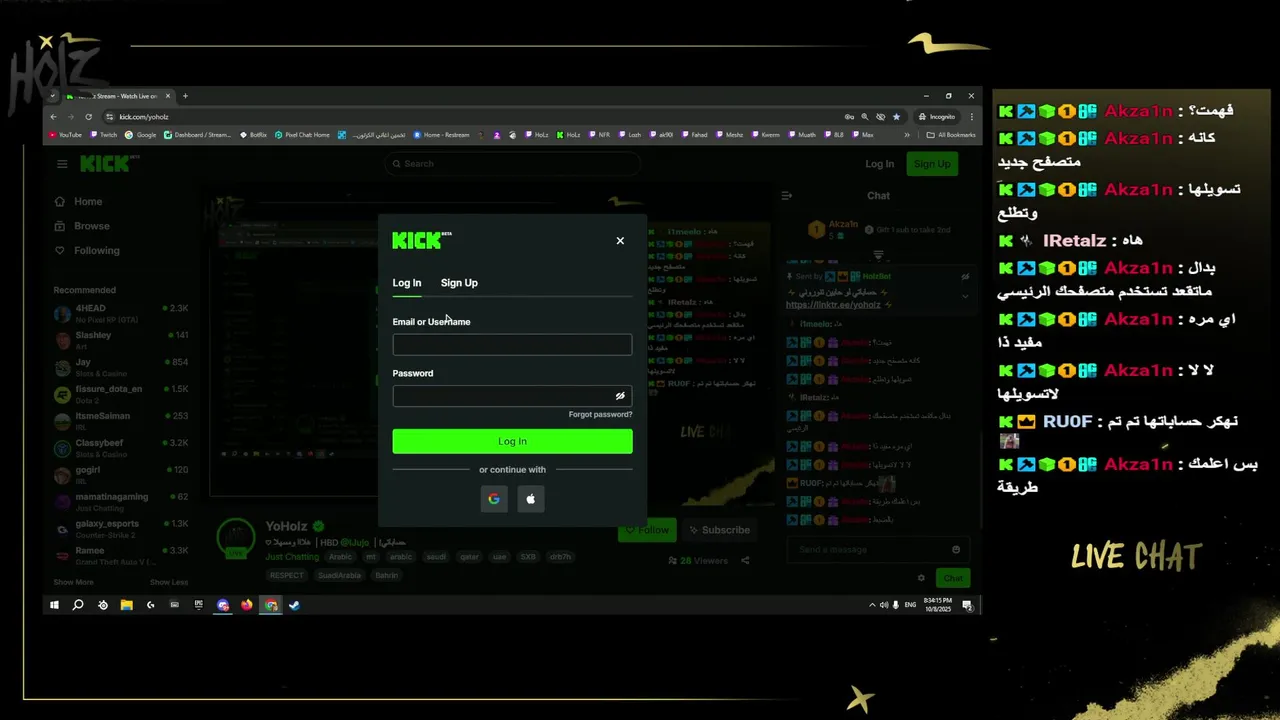This screenshot has height=720, width=1280.
Task: Open recommended channel Classybeef
Action: pos(120,448)
